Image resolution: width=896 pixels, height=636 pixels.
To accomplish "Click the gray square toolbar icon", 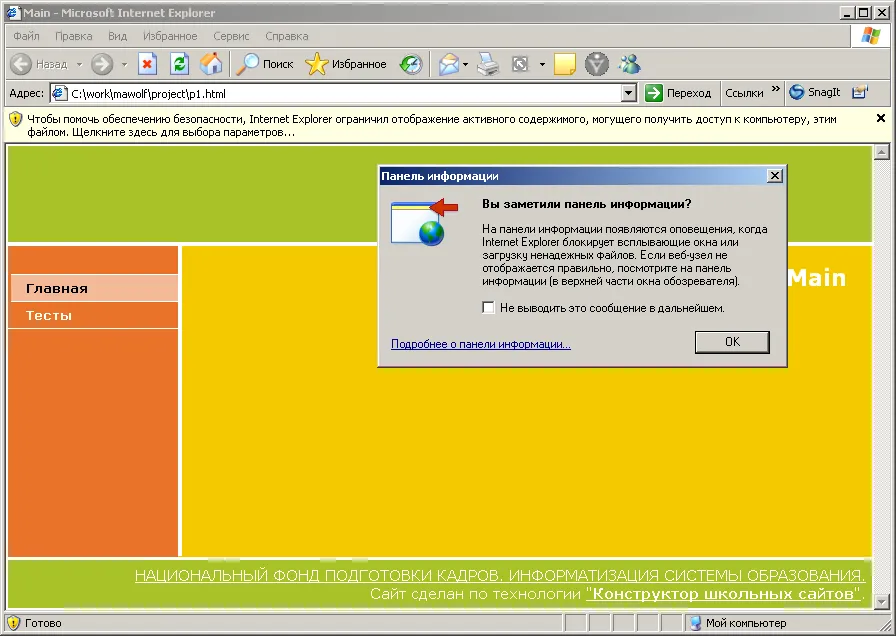I will (x=520, y=64).
